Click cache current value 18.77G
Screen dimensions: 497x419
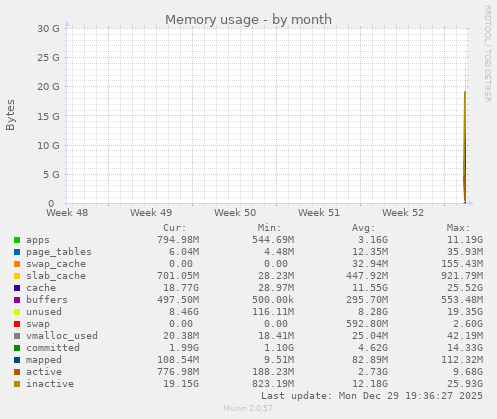coord(181,288)
